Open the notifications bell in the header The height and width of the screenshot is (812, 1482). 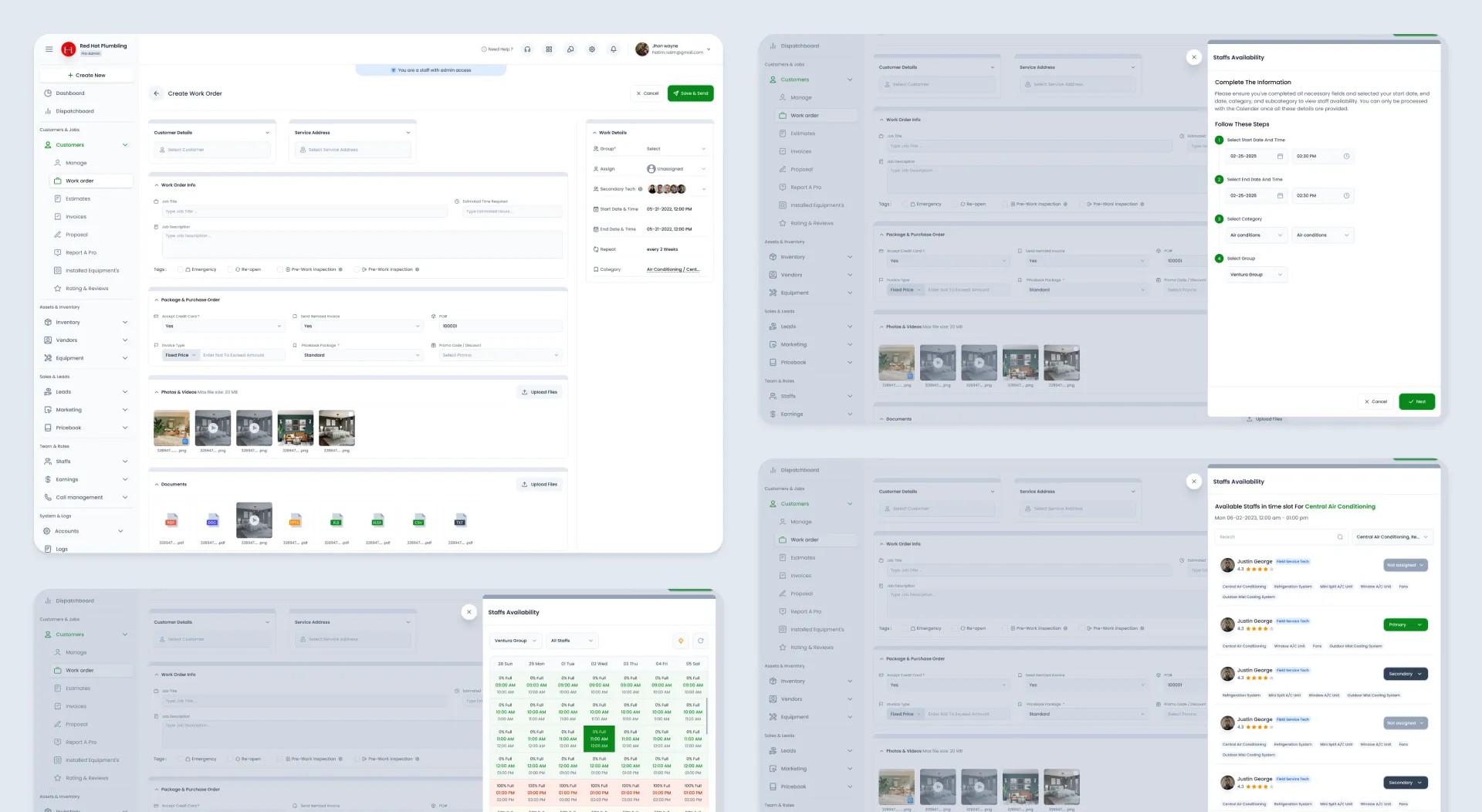(614, 49)
